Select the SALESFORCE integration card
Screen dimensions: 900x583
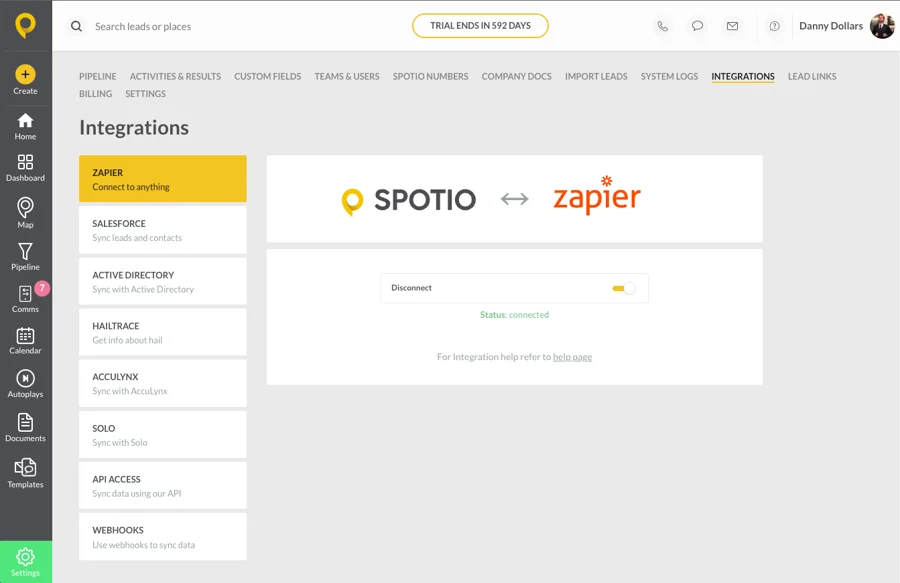click(163, 230)
